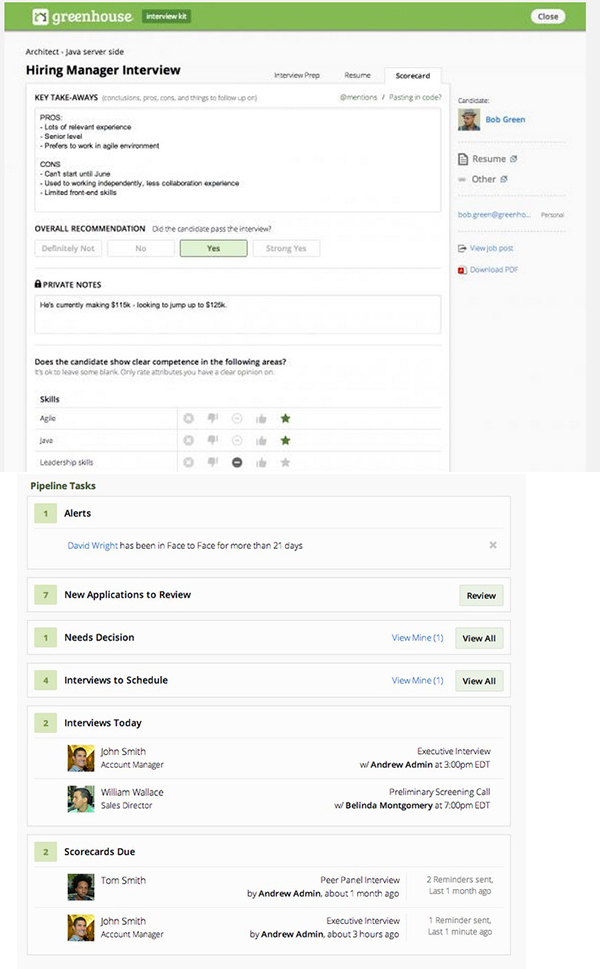Viewport: 600px width, 969px height.
Task: Open the View job post link
Action: pyautogui.click(x=491, y=248)
